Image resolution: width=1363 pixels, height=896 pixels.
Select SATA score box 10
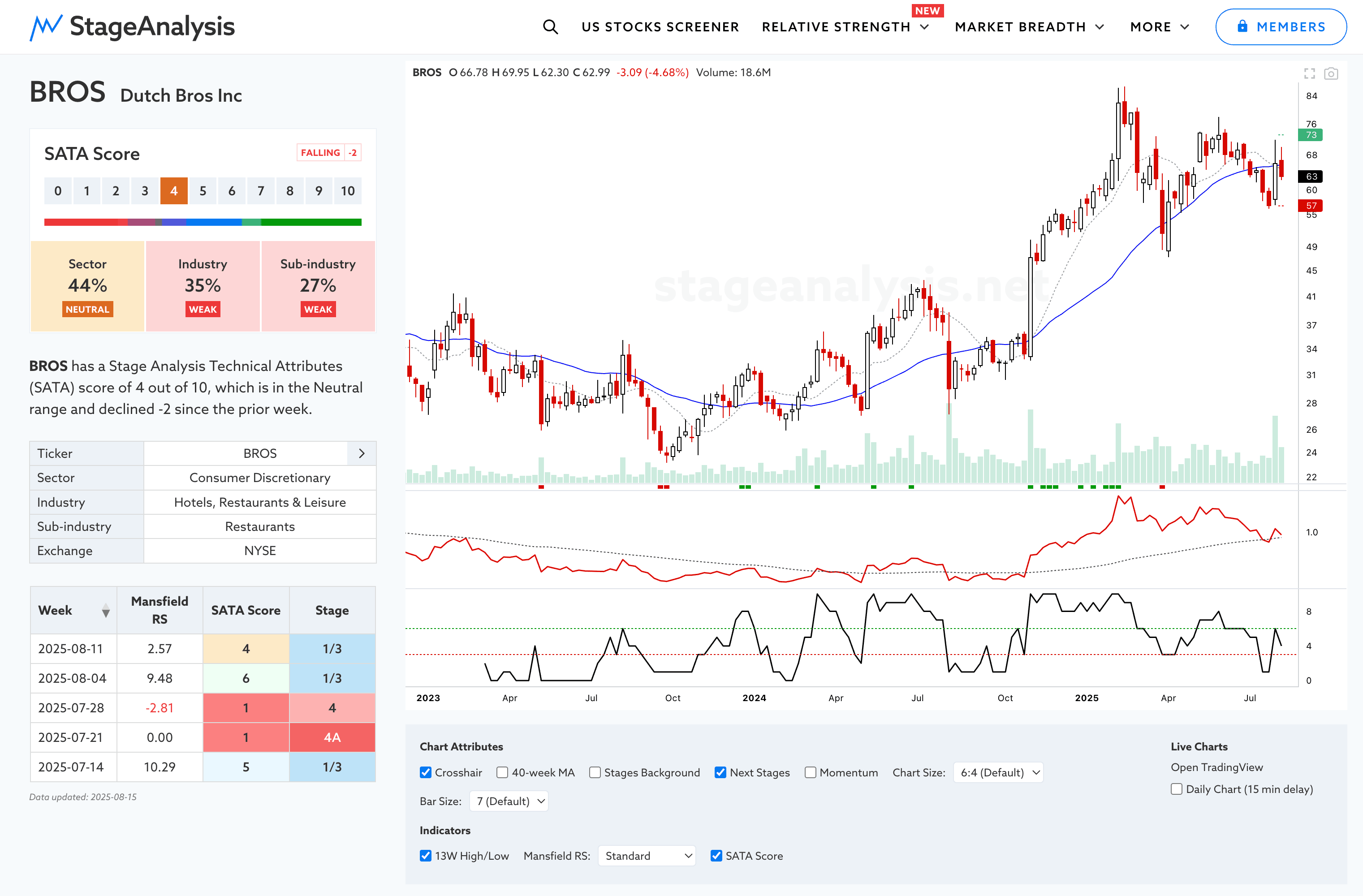[348, 191]
